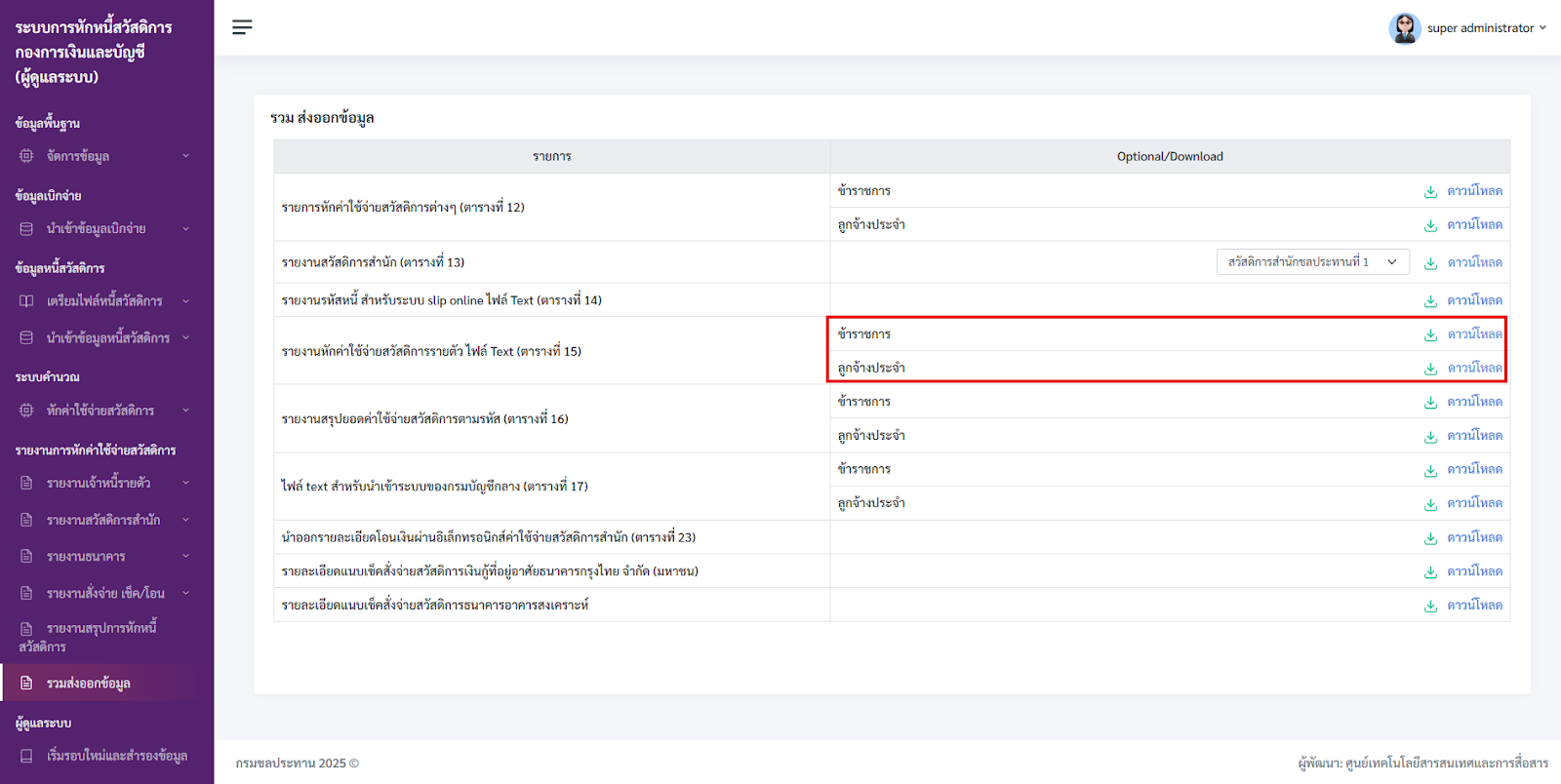Click the icon beside จัดการข้อมูล in the sidebar
The height and width of the screenshot is (784, 1561).
pyautogui.click(x=26, y=156)
